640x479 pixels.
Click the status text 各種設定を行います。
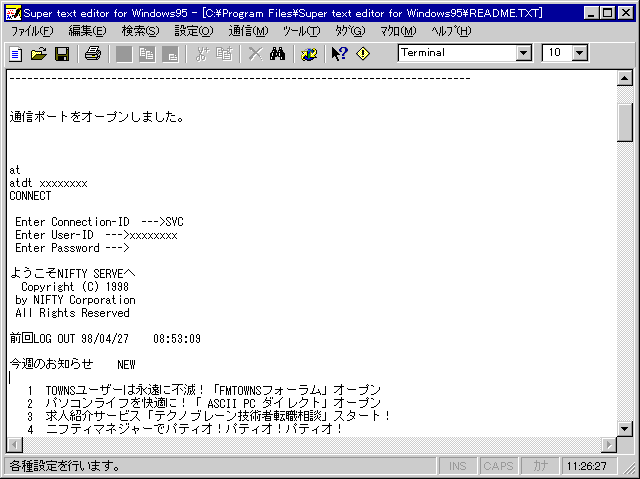[x=64, y=466]
